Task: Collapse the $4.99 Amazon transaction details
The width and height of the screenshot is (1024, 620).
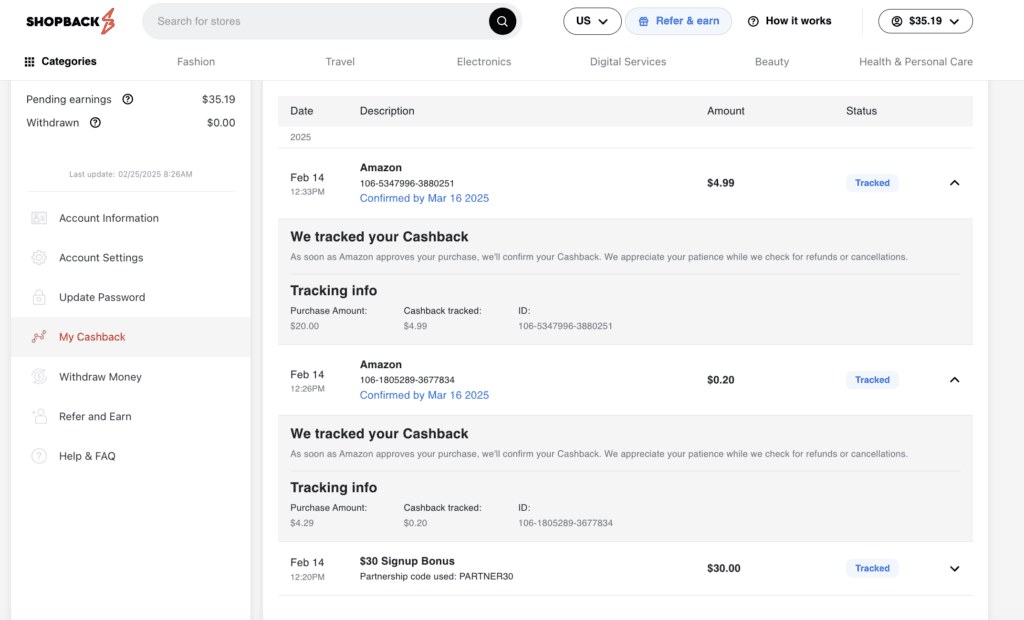Action: [x=953, y=183]
